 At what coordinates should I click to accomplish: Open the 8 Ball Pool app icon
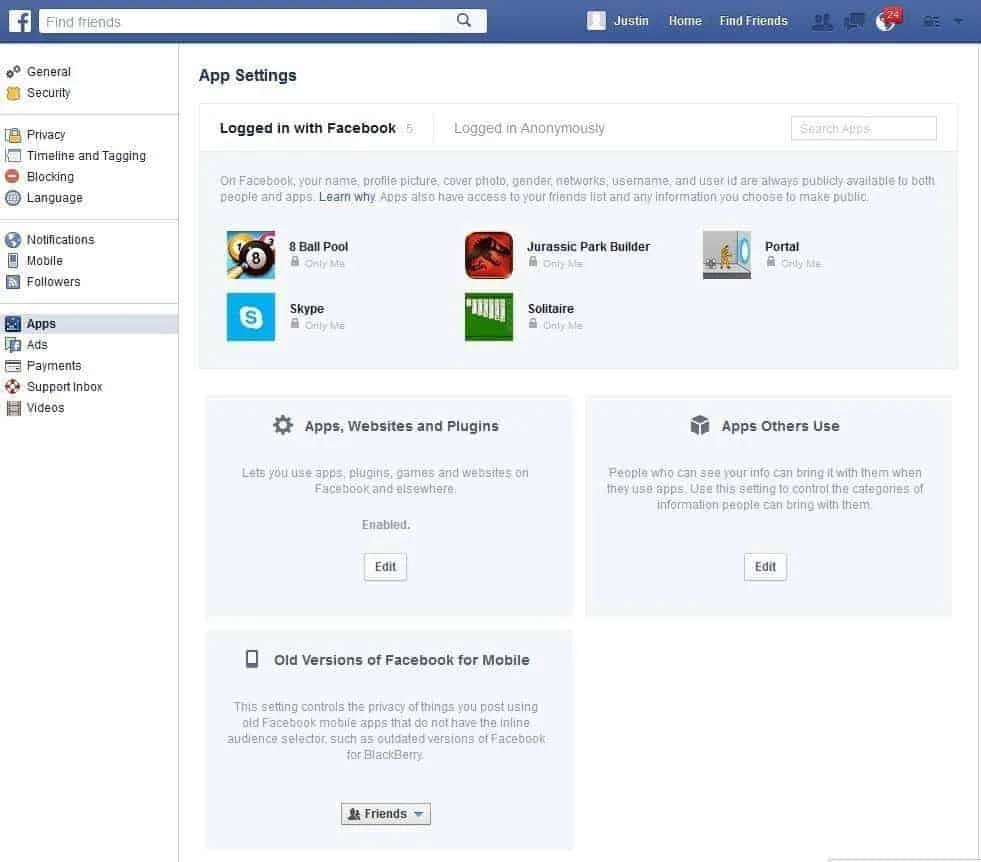(x=251, y=255)
